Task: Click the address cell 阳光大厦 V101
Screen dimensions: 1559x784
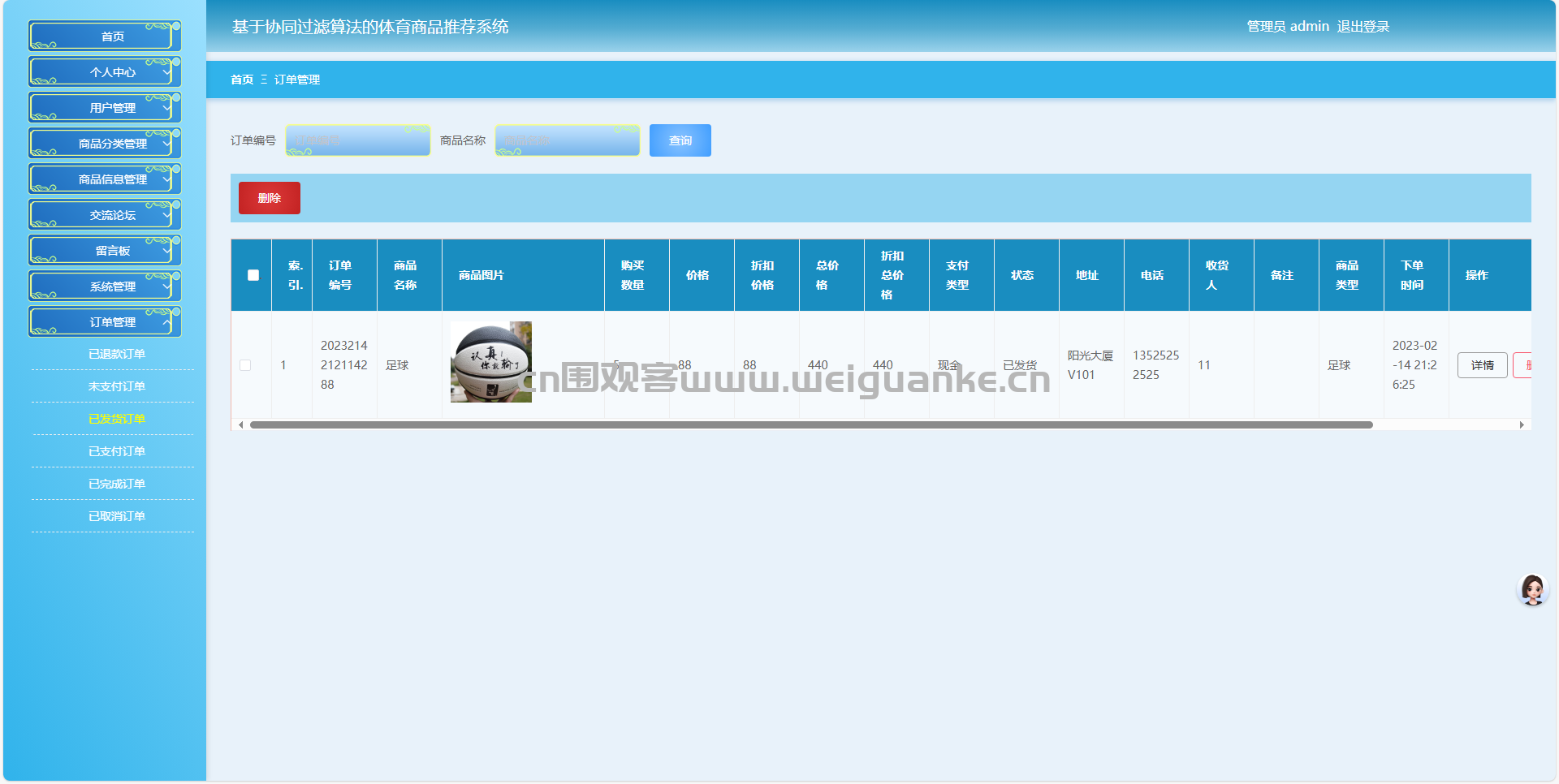Action: (x=1090, y=365)
